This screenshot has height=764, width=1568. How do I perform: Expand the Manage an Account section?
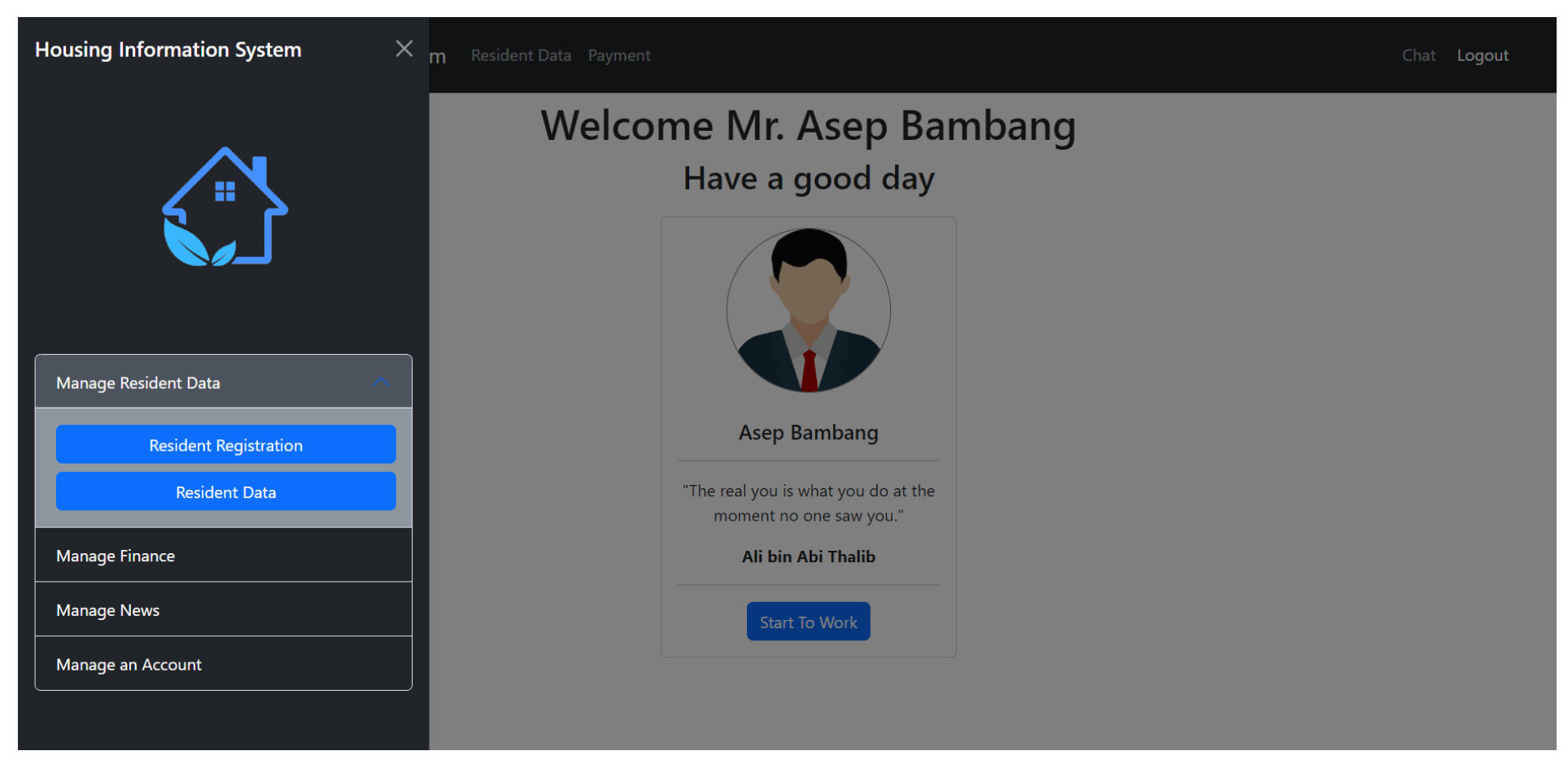pyautogui.click(x=223, y=665)
